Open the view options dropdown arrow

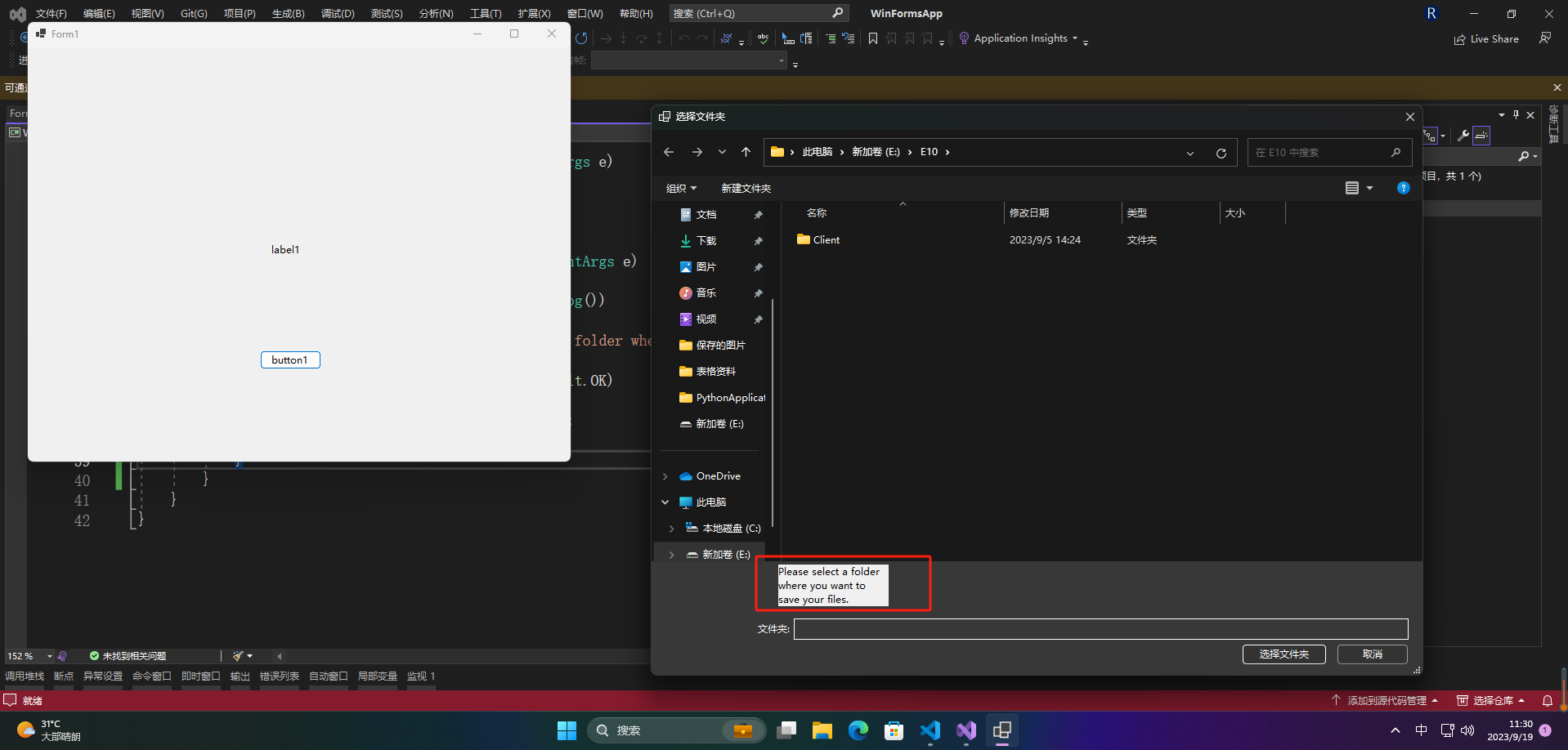[1370, 188]
